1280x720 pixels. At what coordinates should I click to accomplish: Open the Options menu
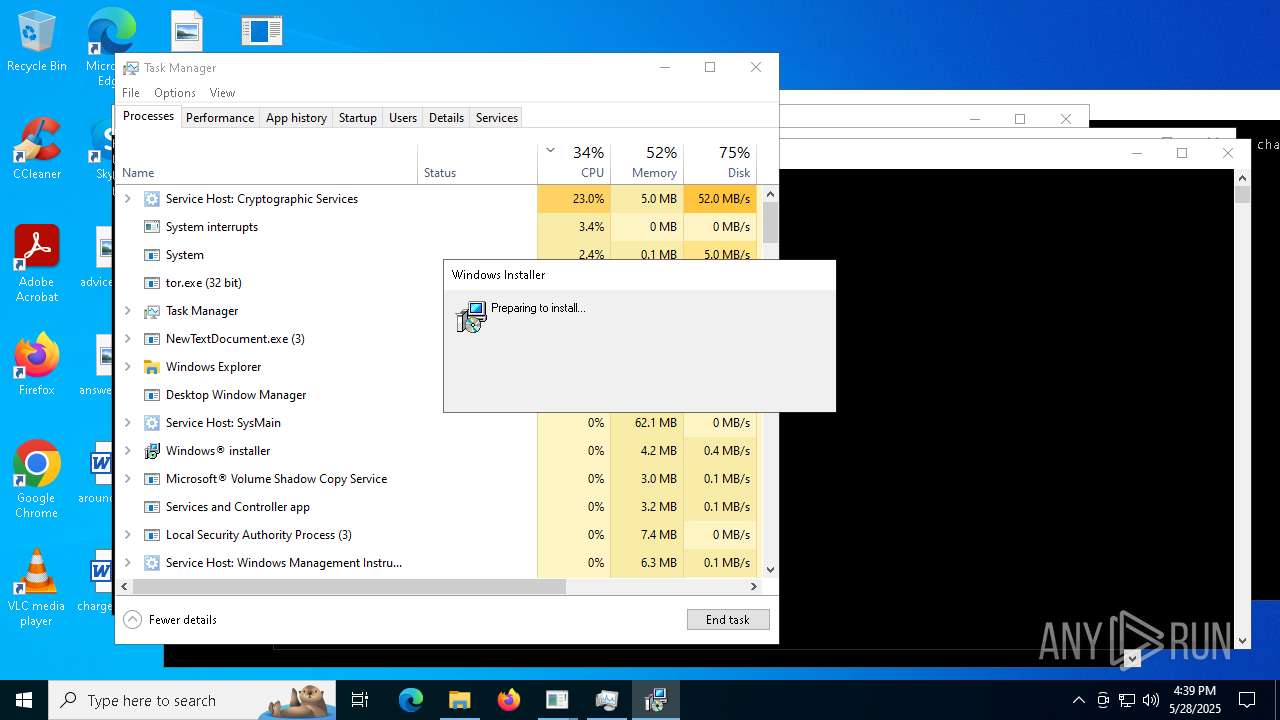[x=175, y=93]
